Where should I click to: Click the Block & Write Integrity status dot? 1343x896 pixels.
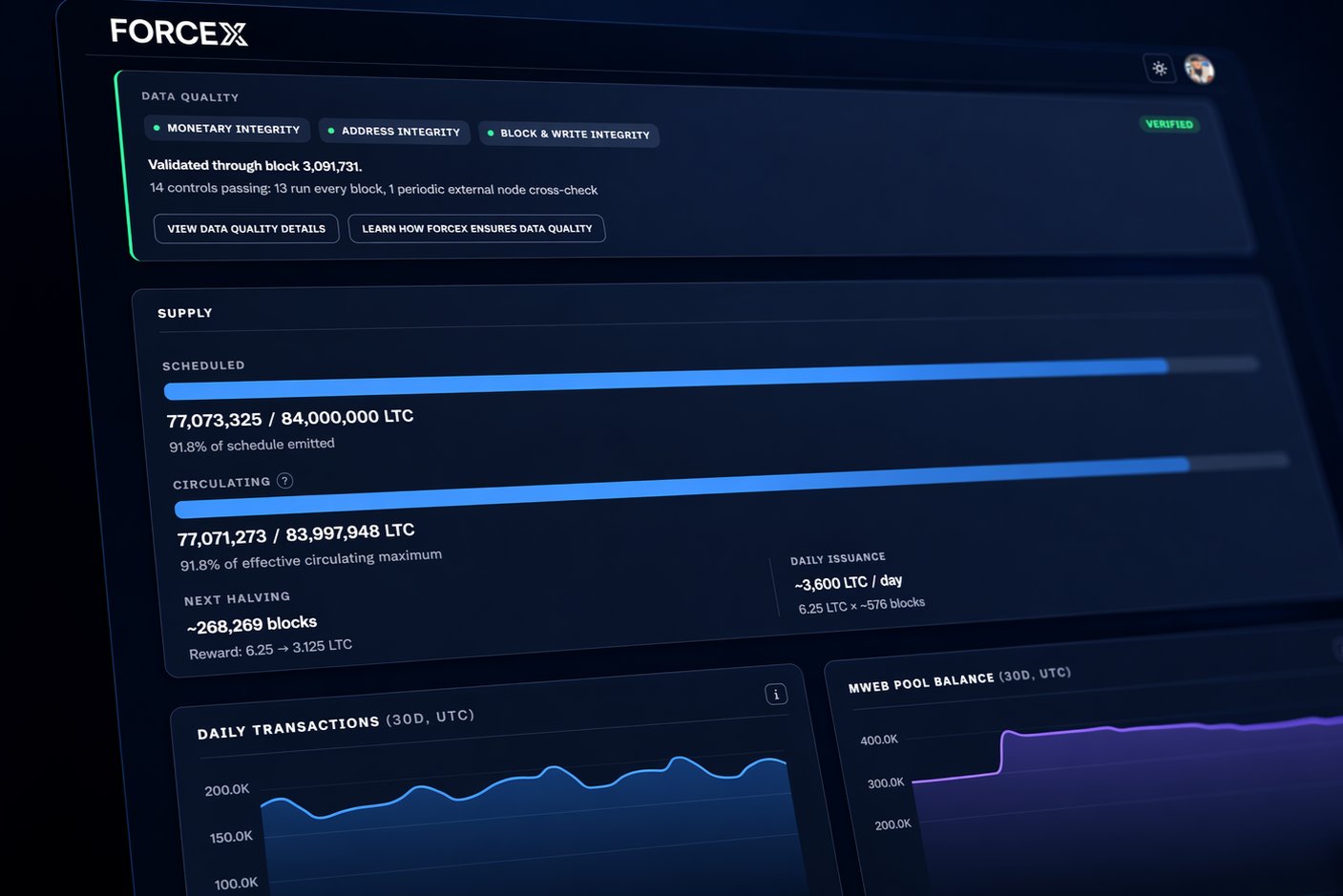(x=491, y=134)
